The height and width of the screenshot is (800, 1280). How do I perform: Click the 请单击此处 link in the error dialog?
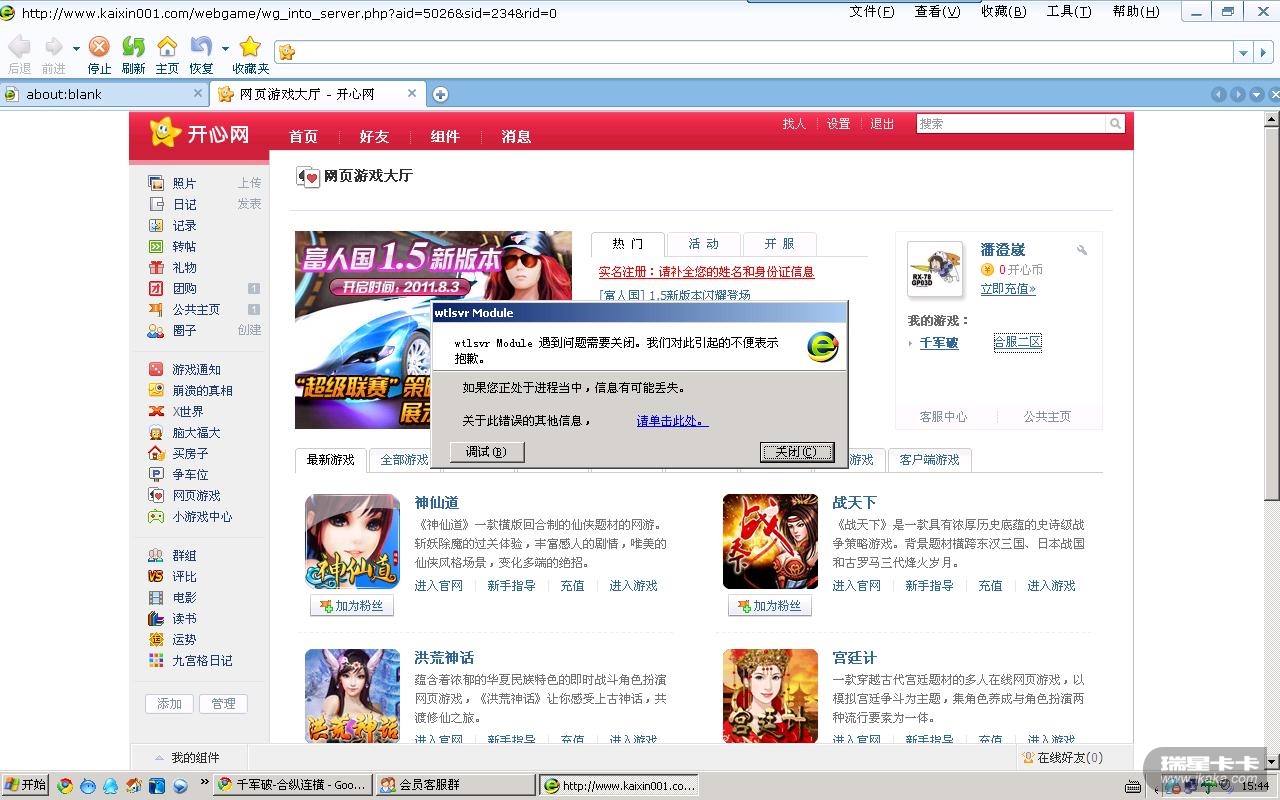[x=672, y=421]
